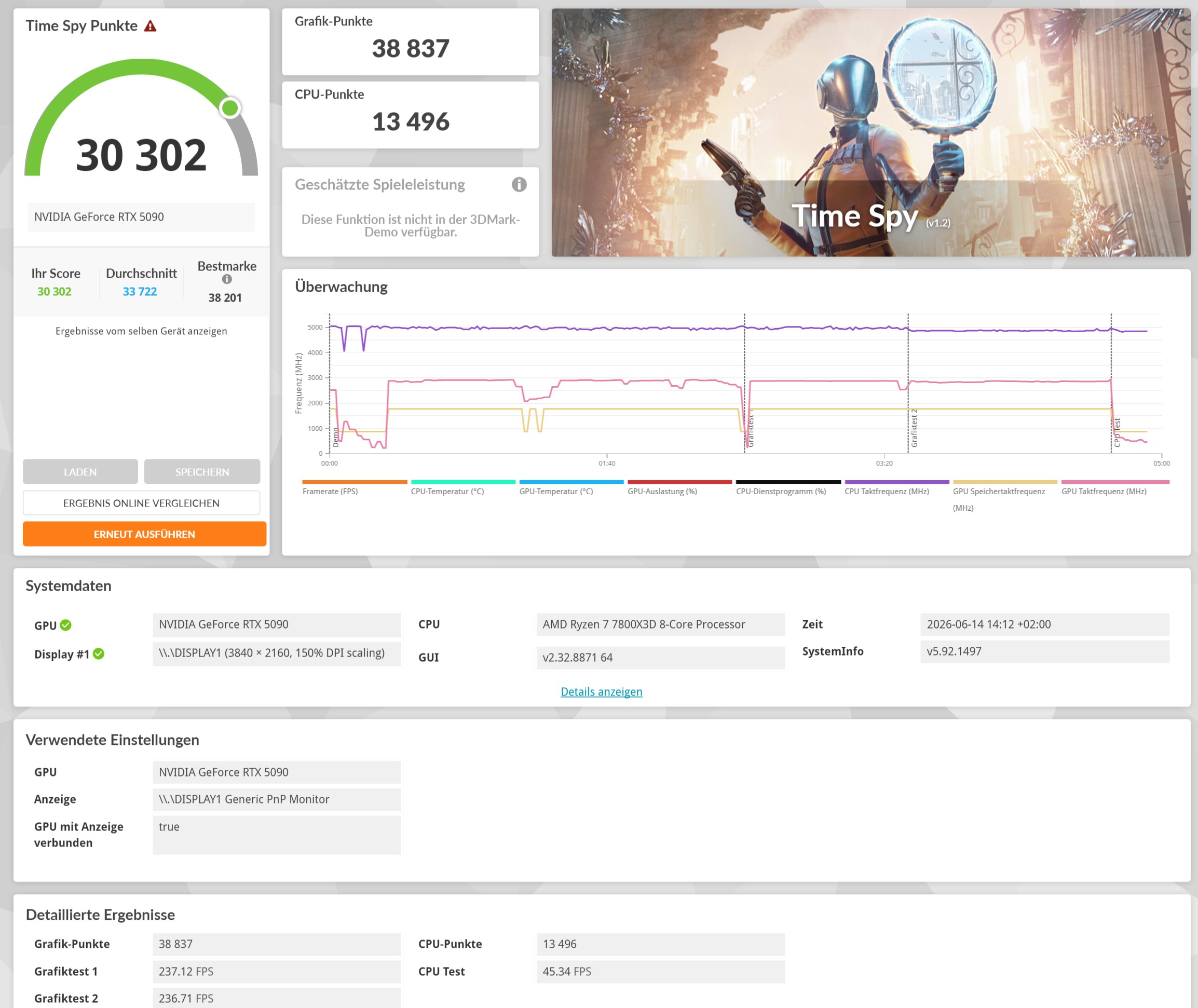The image size is (1198, 1008).
Task: Click the green gauge indicator knob
Action: tap(229, 108)
